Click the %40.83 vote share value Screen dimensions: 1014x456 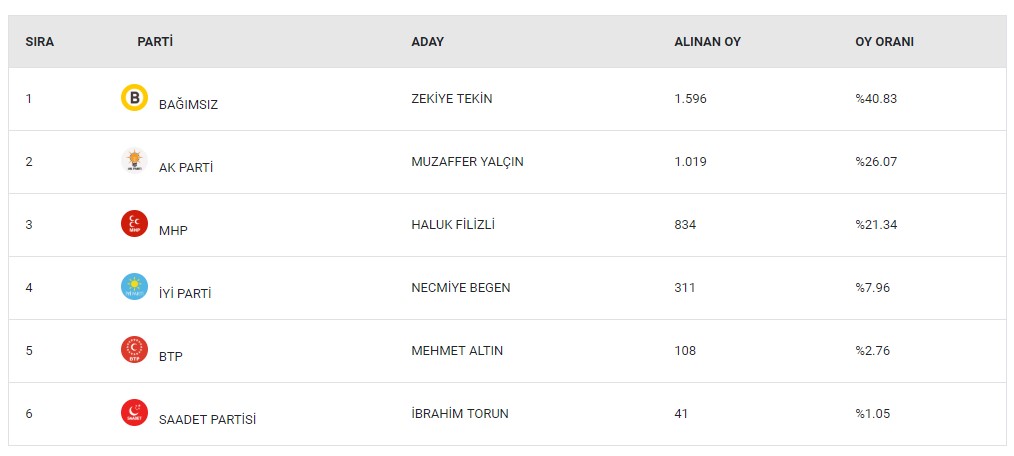[x=876, y=99]
